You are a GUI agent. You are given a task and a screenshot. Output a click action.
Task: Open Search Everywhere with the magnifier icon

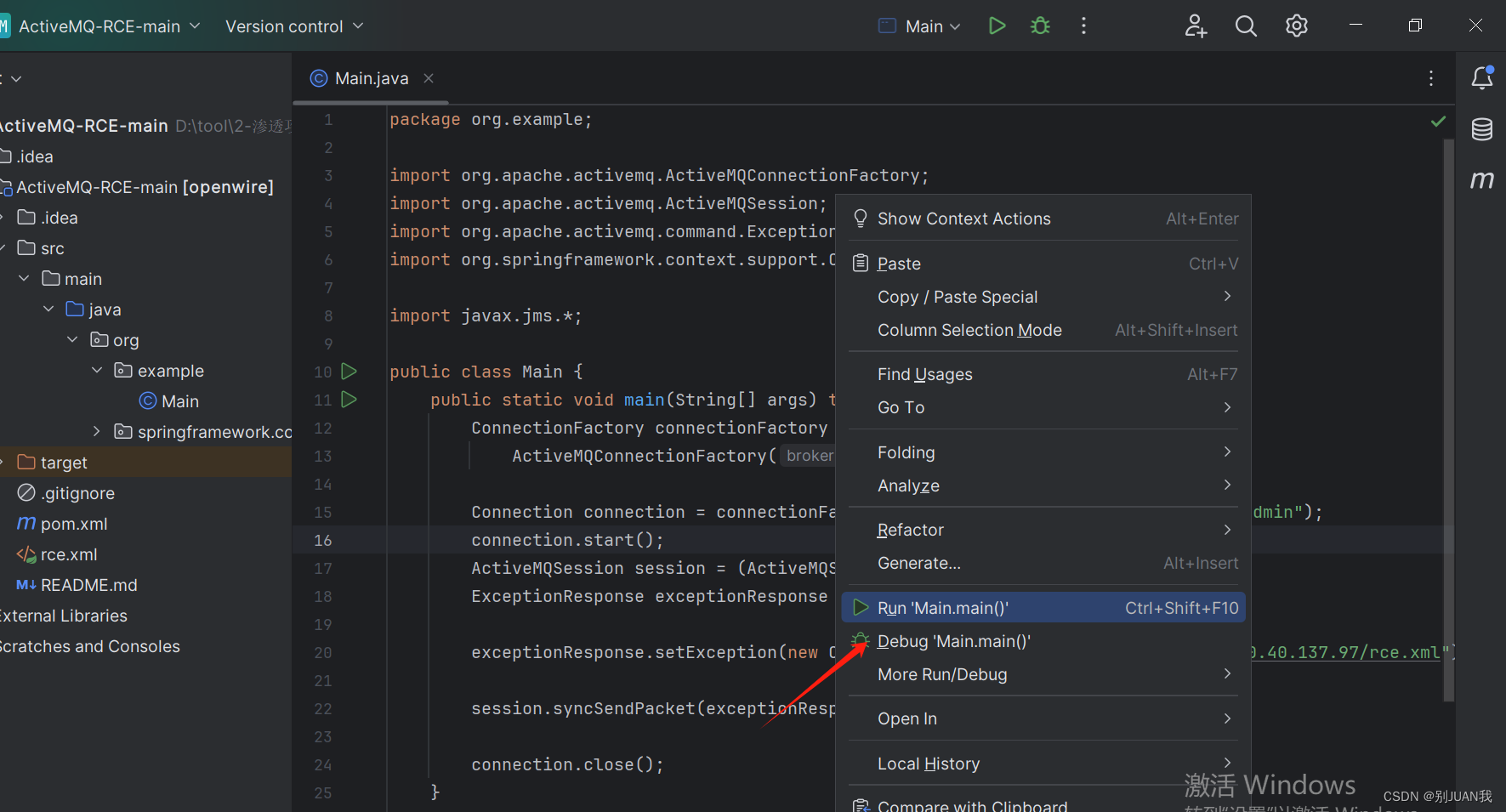[1246, 26]
